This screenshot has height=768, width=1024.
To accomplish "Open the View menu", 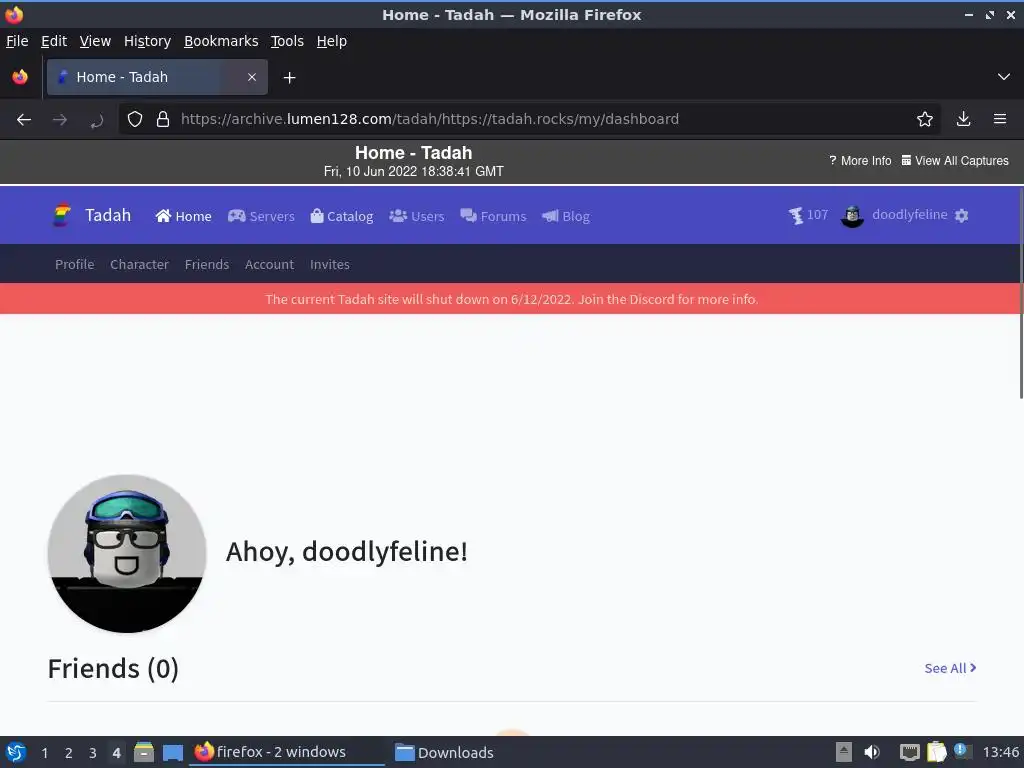I will (x=95, y=41).
